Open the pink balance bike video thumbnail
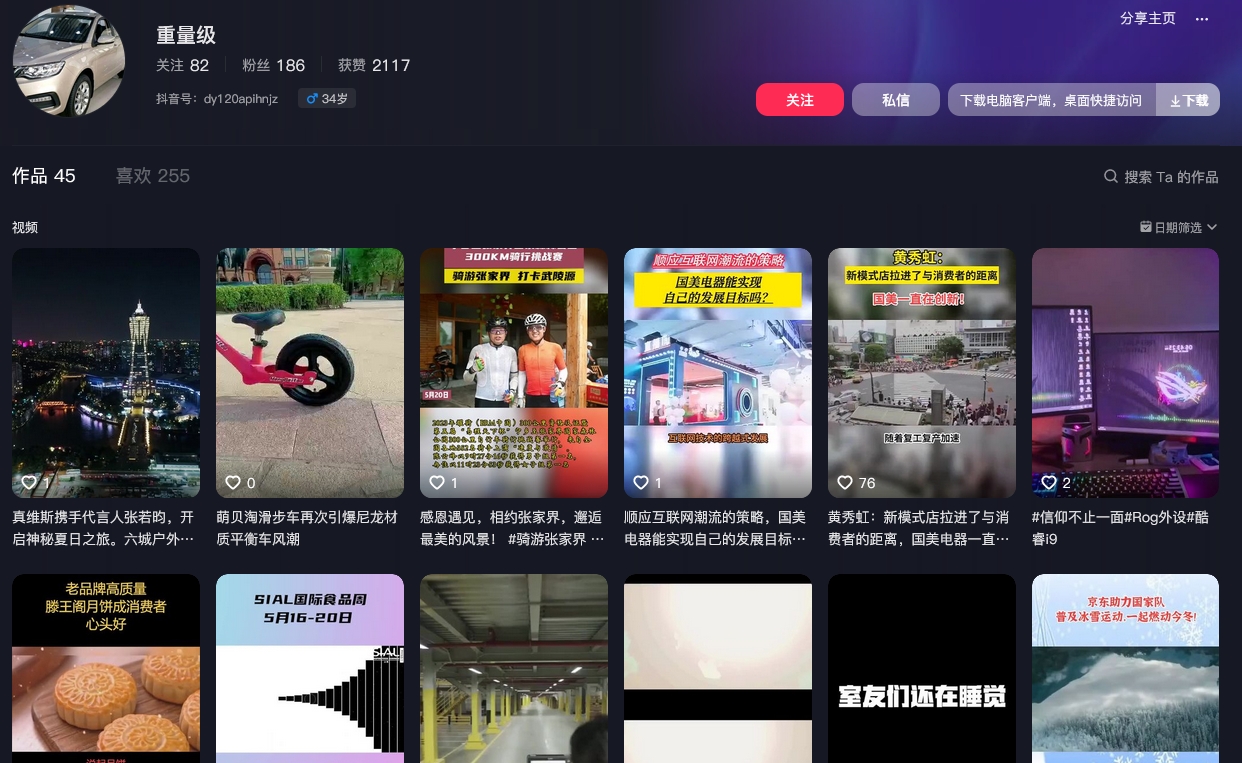Image resolution: width=1242 pixels, height=763 pixels. click(310, 373)
